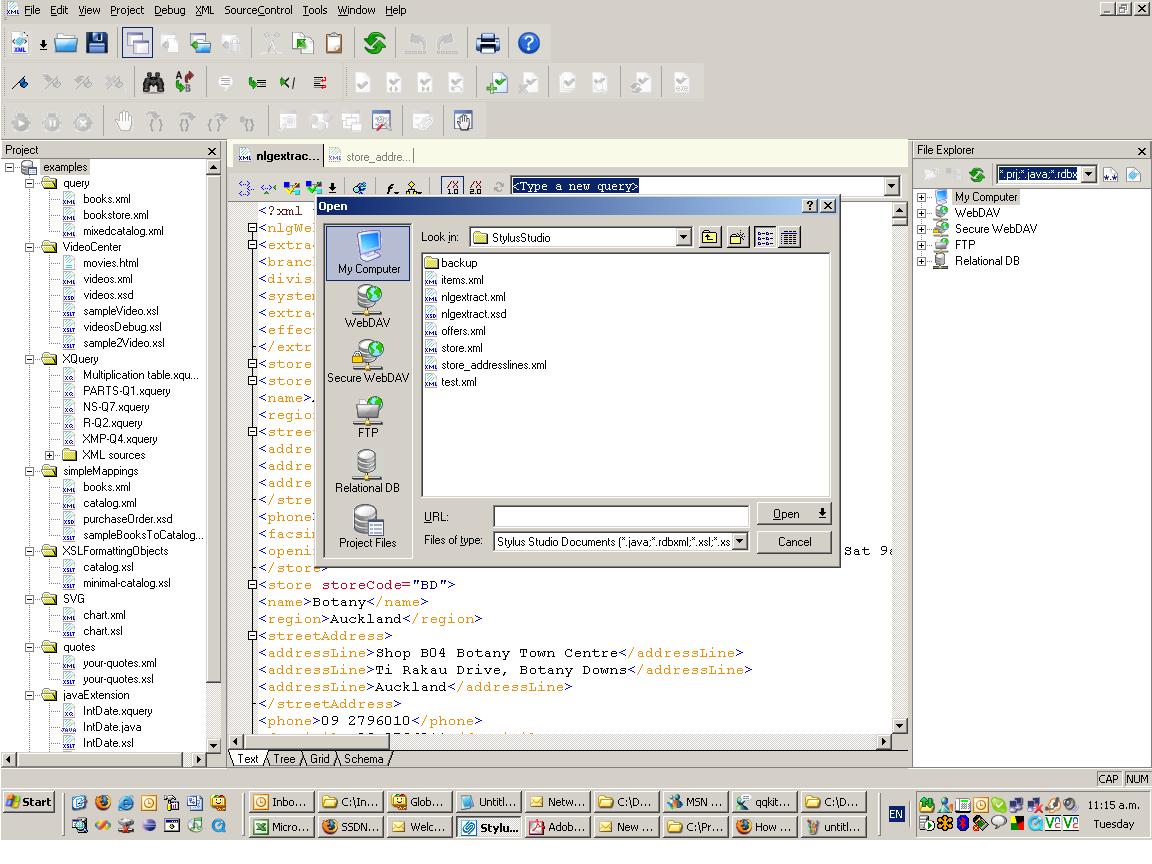Click the binoculars Find icon
The width and height of the screenshot is (1152, 864).
coord(153,83)
